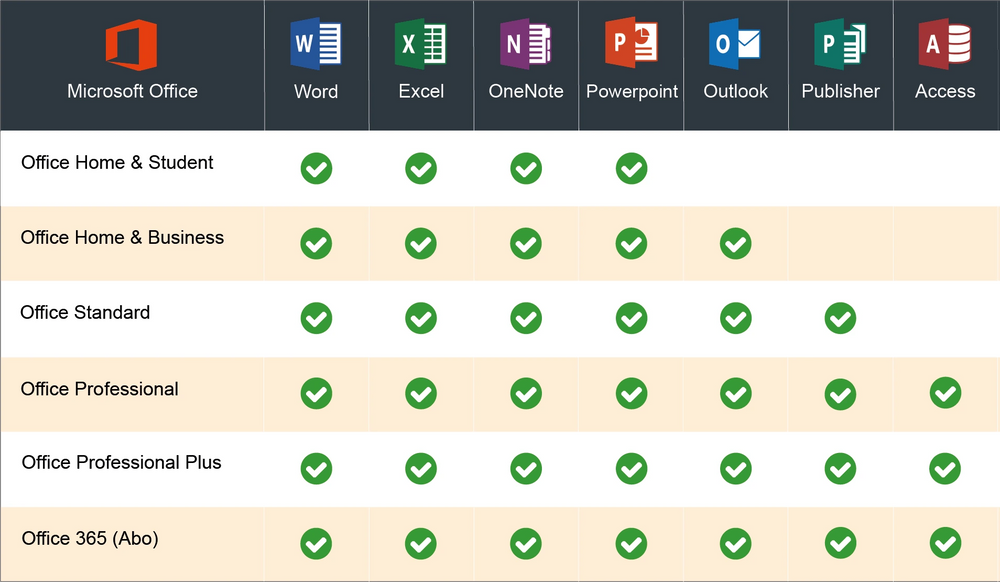Screen dimensions: 1000x582
Task: Select the Publisher icon
Action: point(840,40)
